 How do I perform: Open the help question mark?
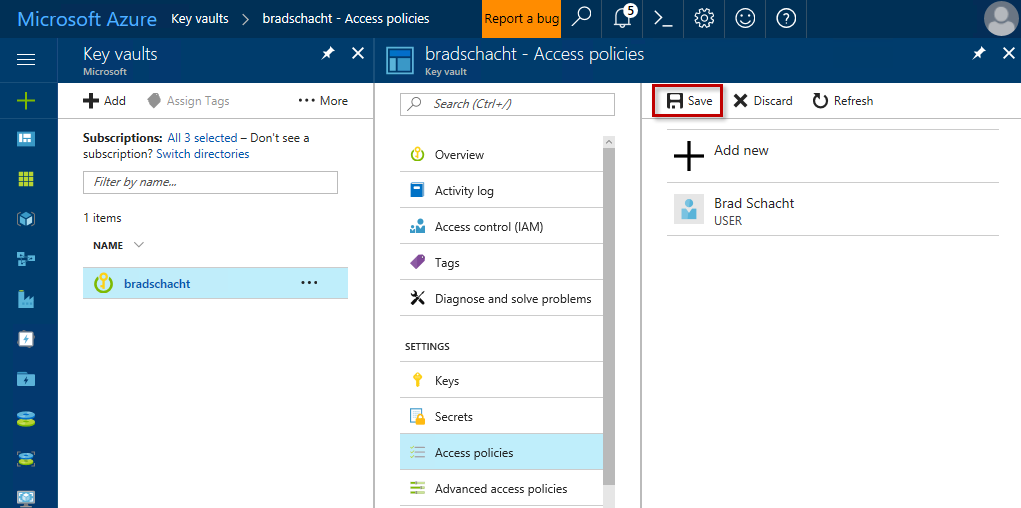click(x=786, y=18)
